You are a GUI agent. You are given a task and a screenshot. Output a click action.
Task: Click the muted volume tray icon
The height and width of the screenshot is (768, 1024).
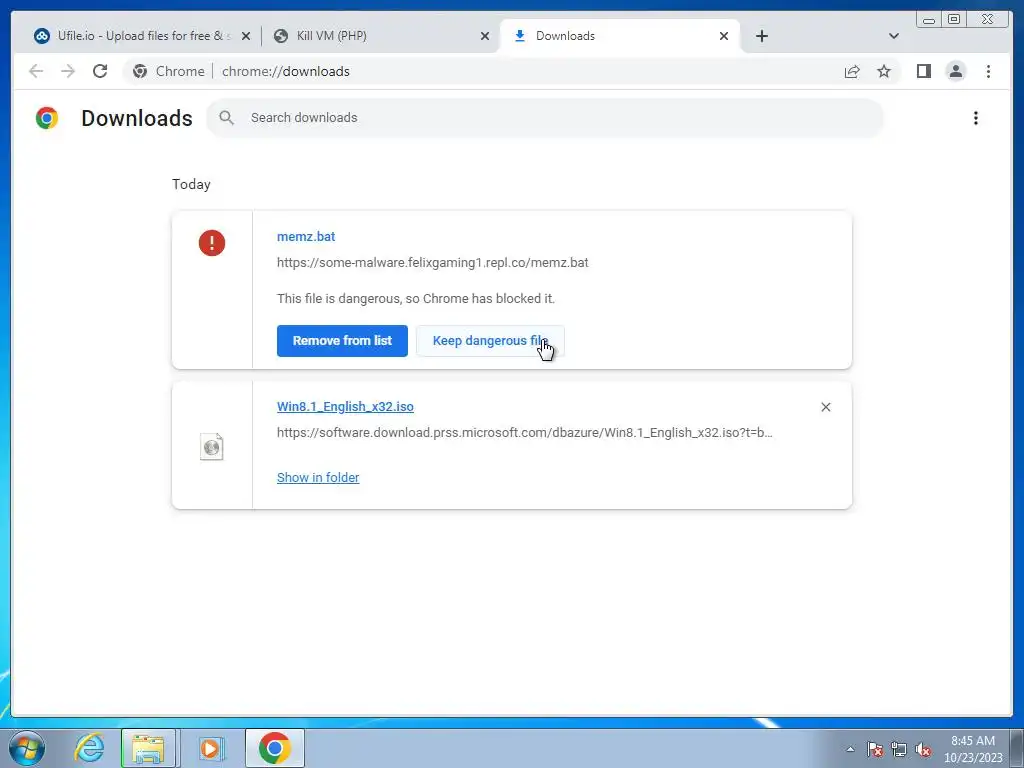(923, 749)
